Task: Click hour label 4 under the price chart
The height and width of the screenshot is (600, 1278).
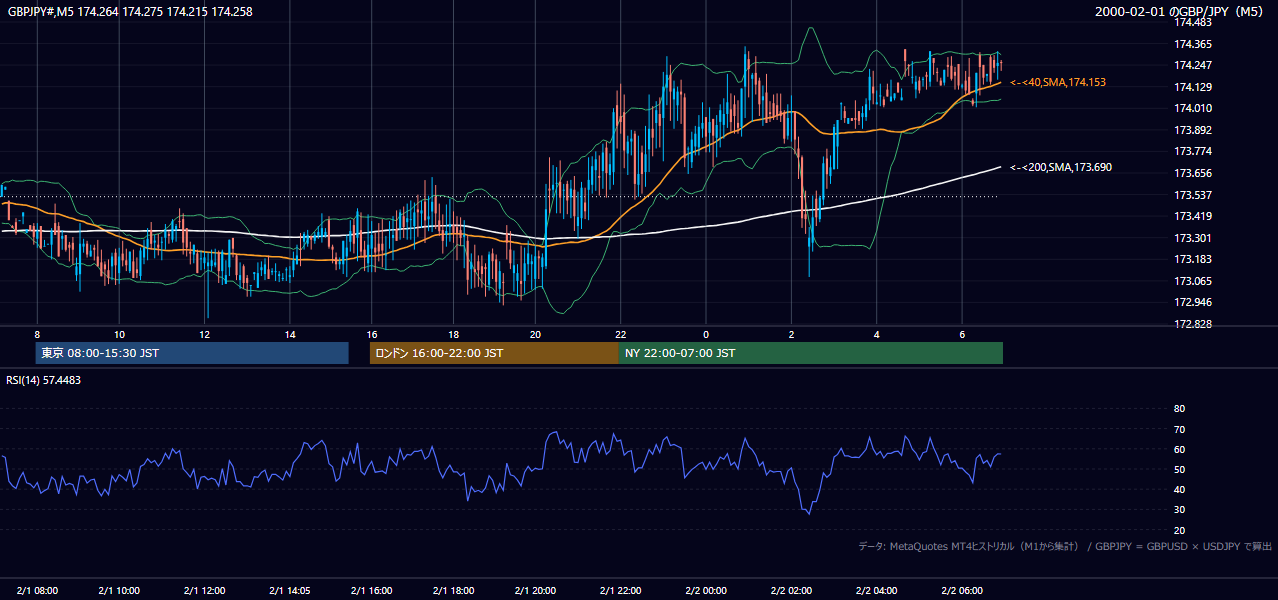Action: tap(877, 334)
